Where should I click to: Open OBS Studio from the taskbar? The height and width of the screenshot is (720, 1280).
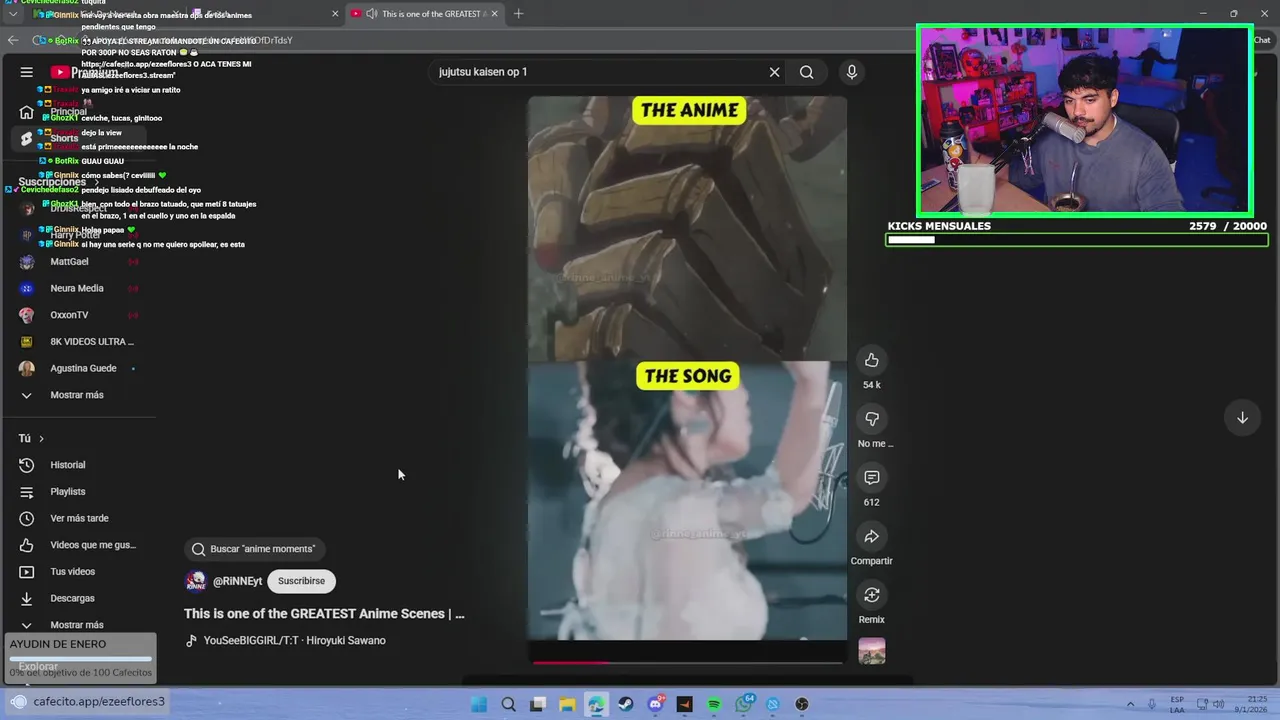tap(802, 704)
